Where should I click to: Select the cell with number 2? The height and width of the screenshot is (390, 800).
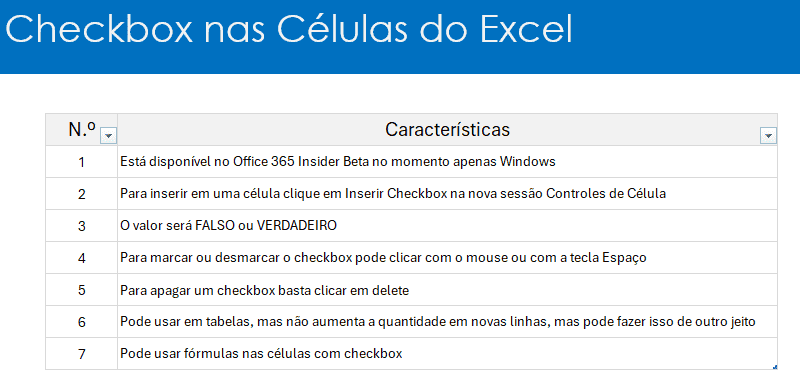click(82, 193)
